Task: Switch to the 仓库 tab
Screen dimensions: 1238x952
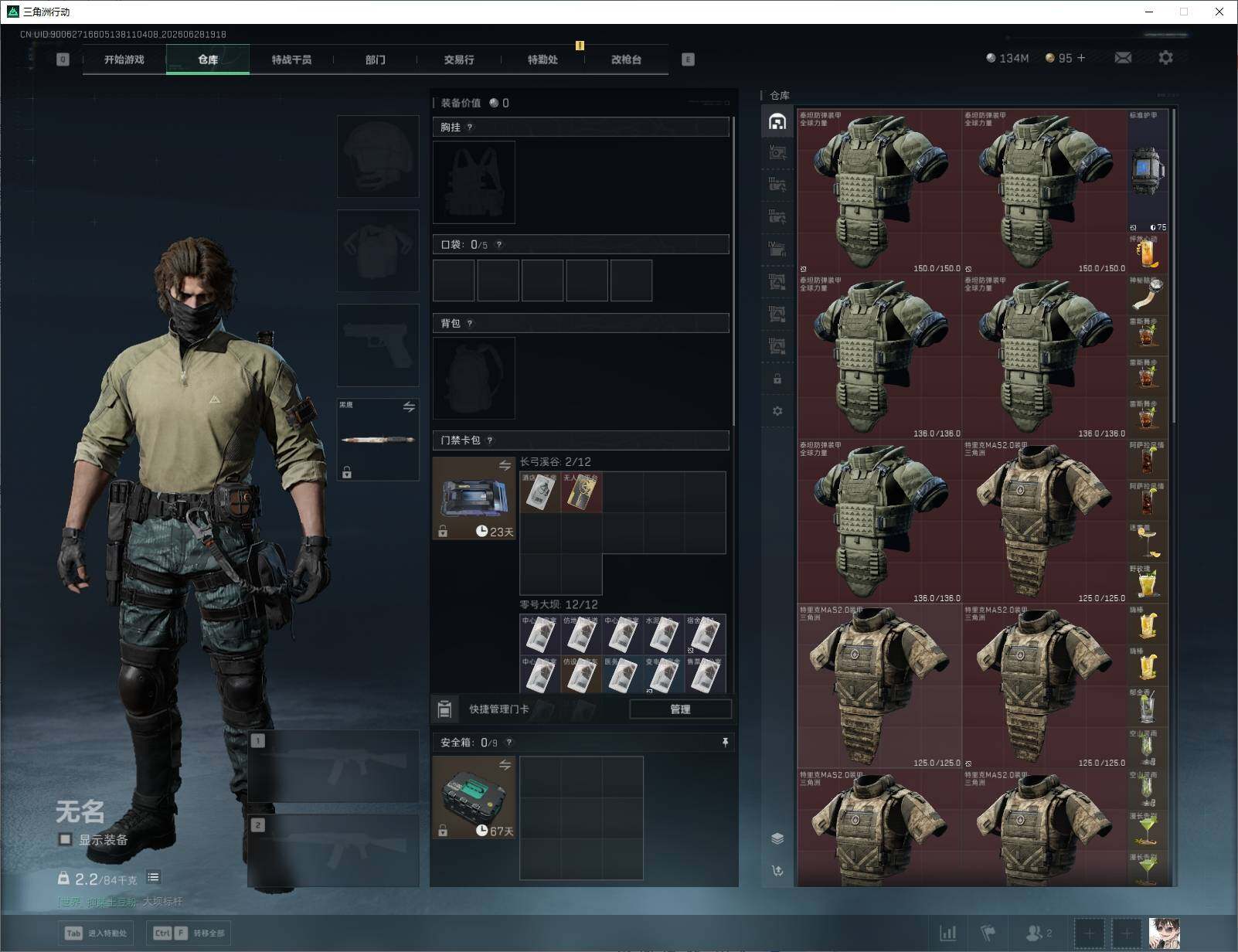Action: tap(208, 59)
